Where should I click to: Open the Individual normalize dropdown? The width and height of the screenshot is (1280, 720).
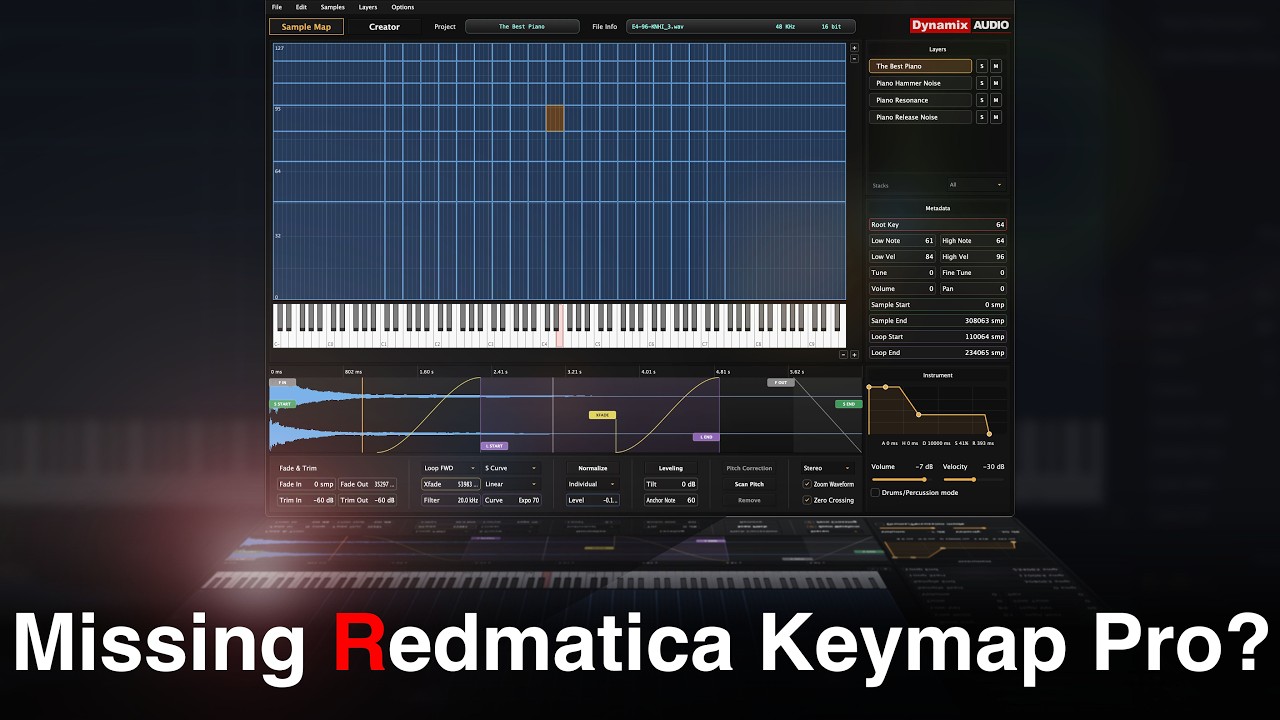click(x=593, y=484)
